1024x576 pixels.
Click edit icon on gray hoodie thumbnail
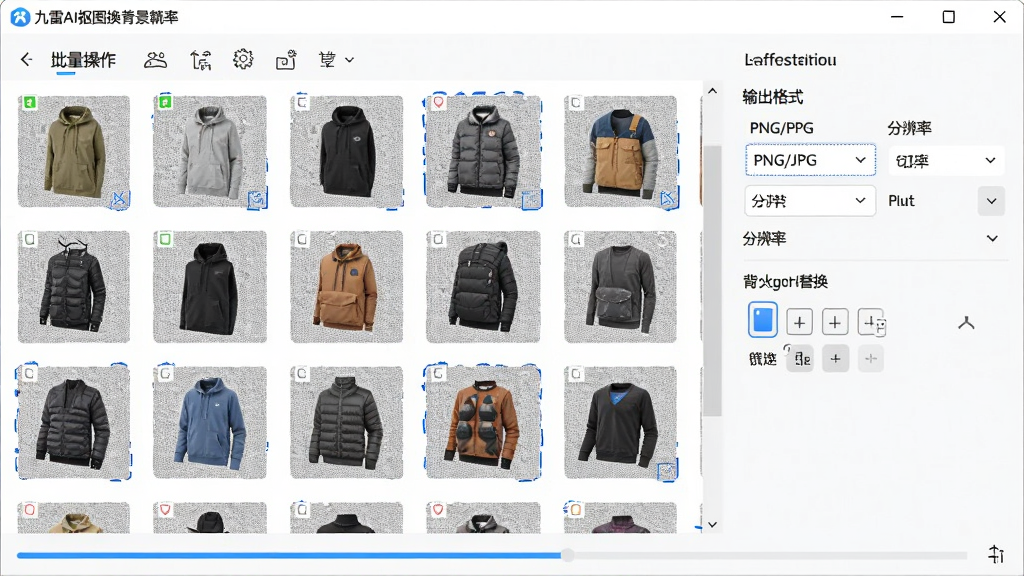[x=257, y=199]
